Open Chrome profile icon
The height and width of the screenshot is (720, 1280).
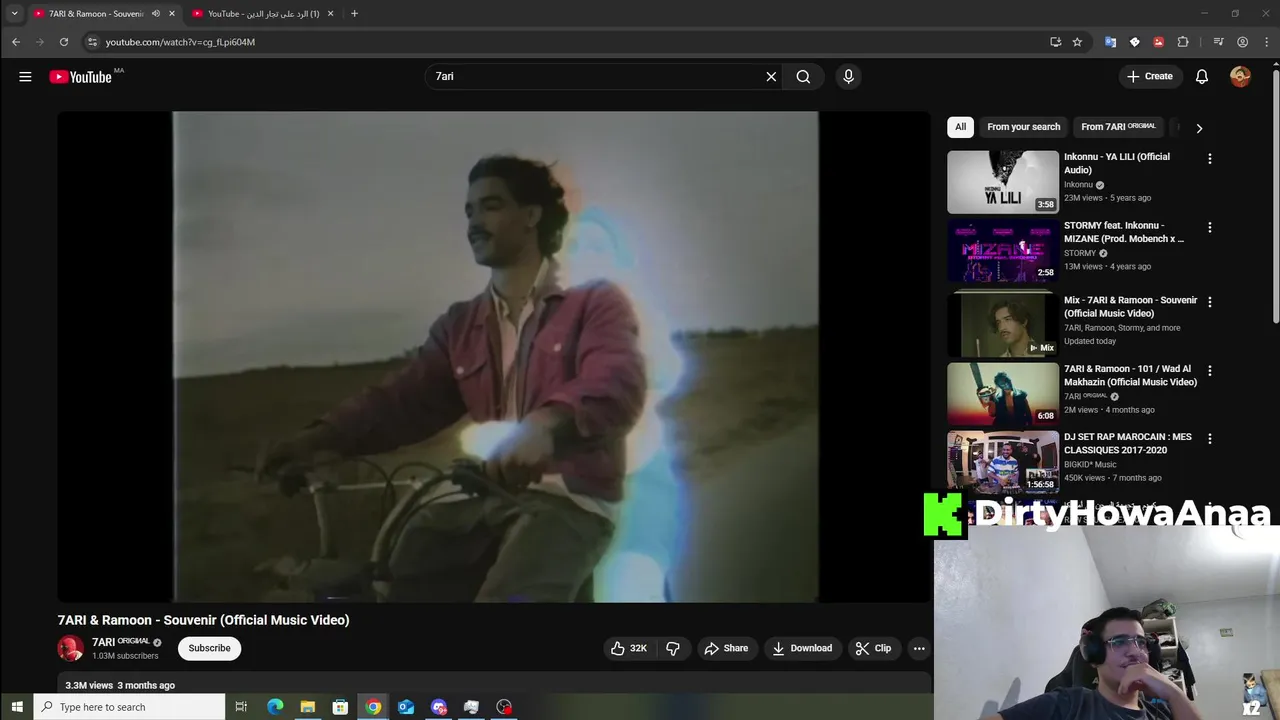pyautogui.click(x=1242, y=42)
